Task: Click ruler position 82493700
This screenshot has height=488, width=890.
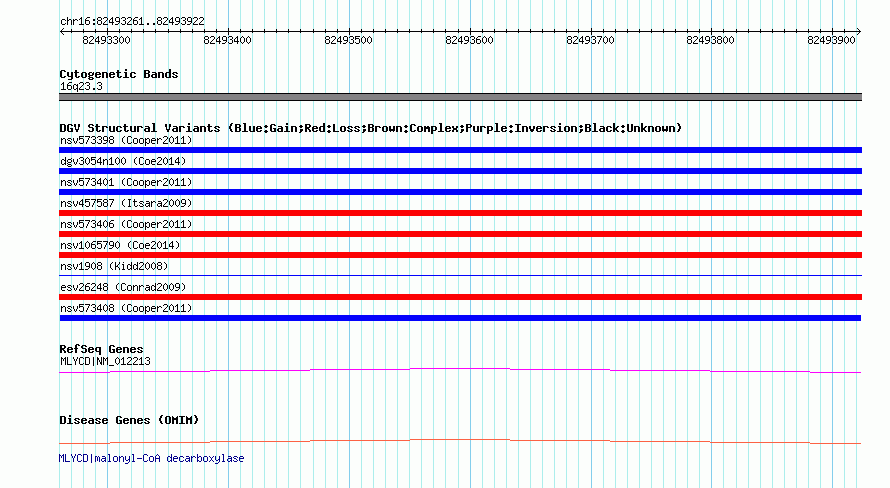Action: click(590, 40)
